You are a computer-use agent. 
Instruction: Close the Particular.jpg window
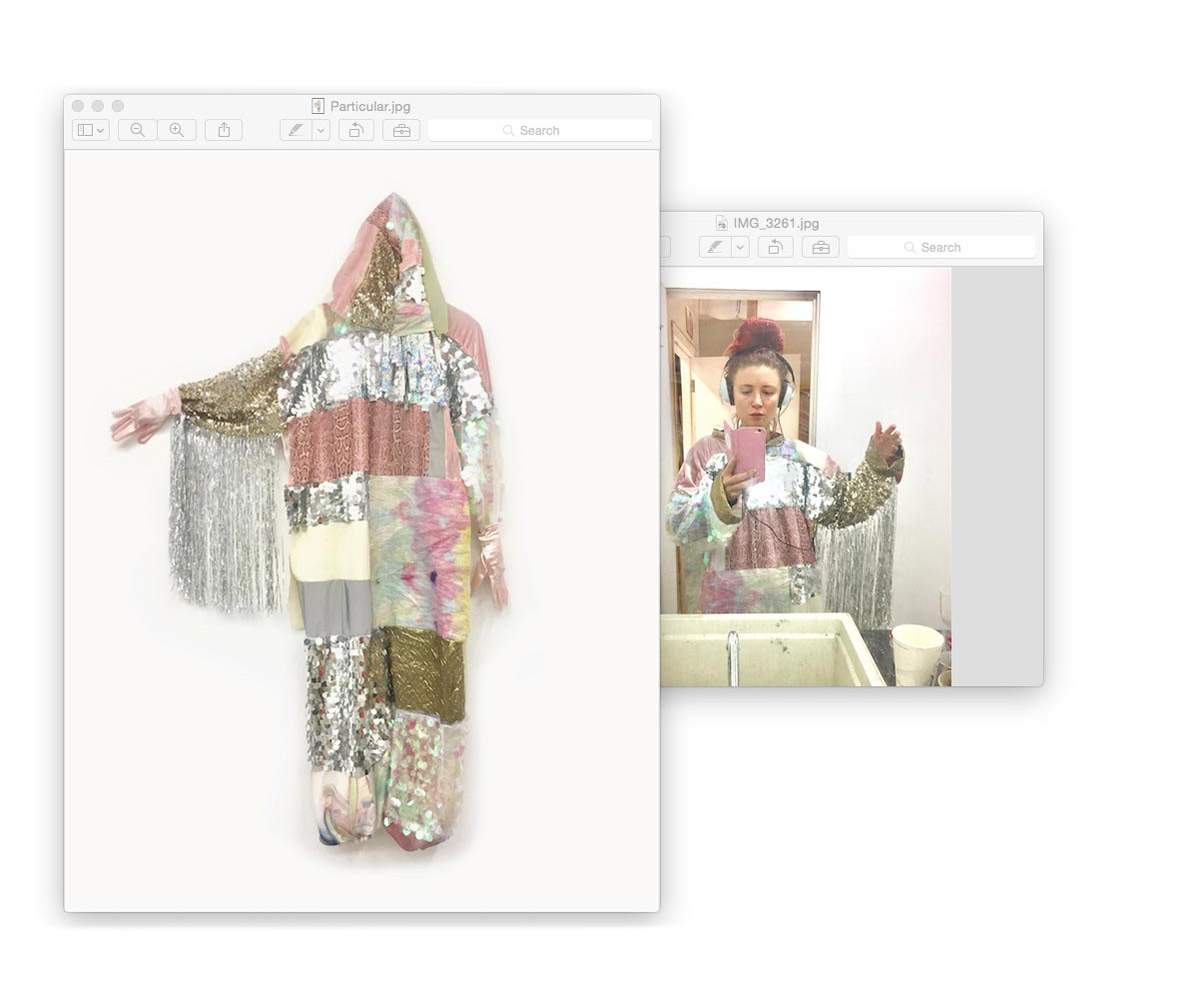tap(78, 106)
